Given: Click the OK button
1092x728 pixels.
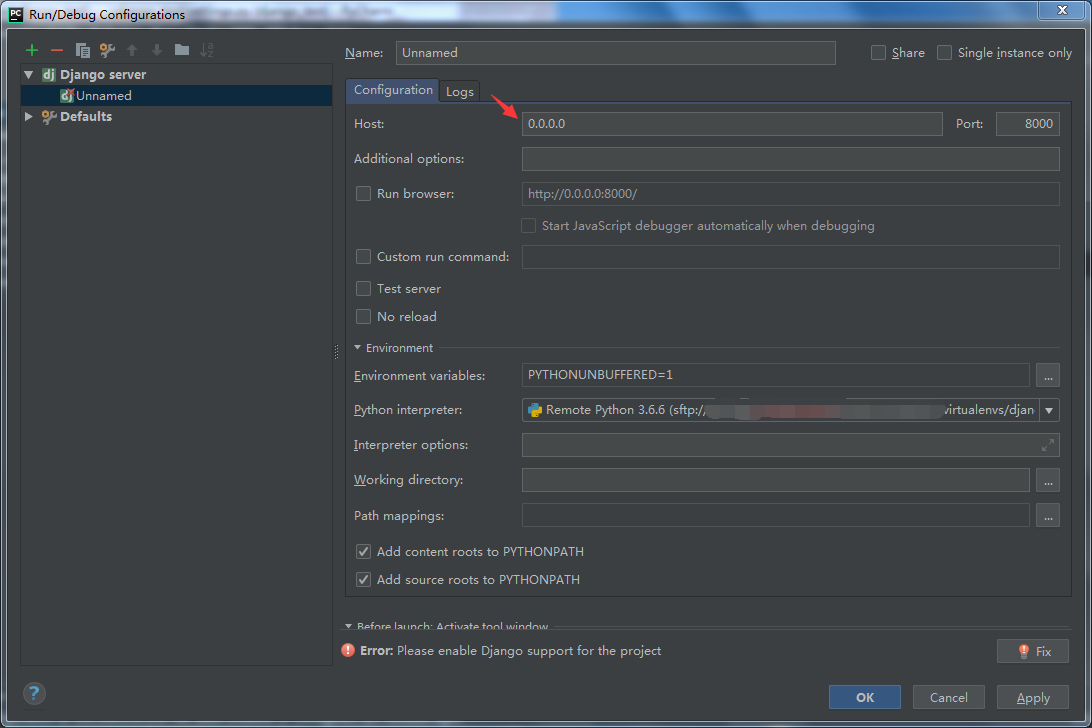Looking at the screenshot, I should tap(864, 697).
